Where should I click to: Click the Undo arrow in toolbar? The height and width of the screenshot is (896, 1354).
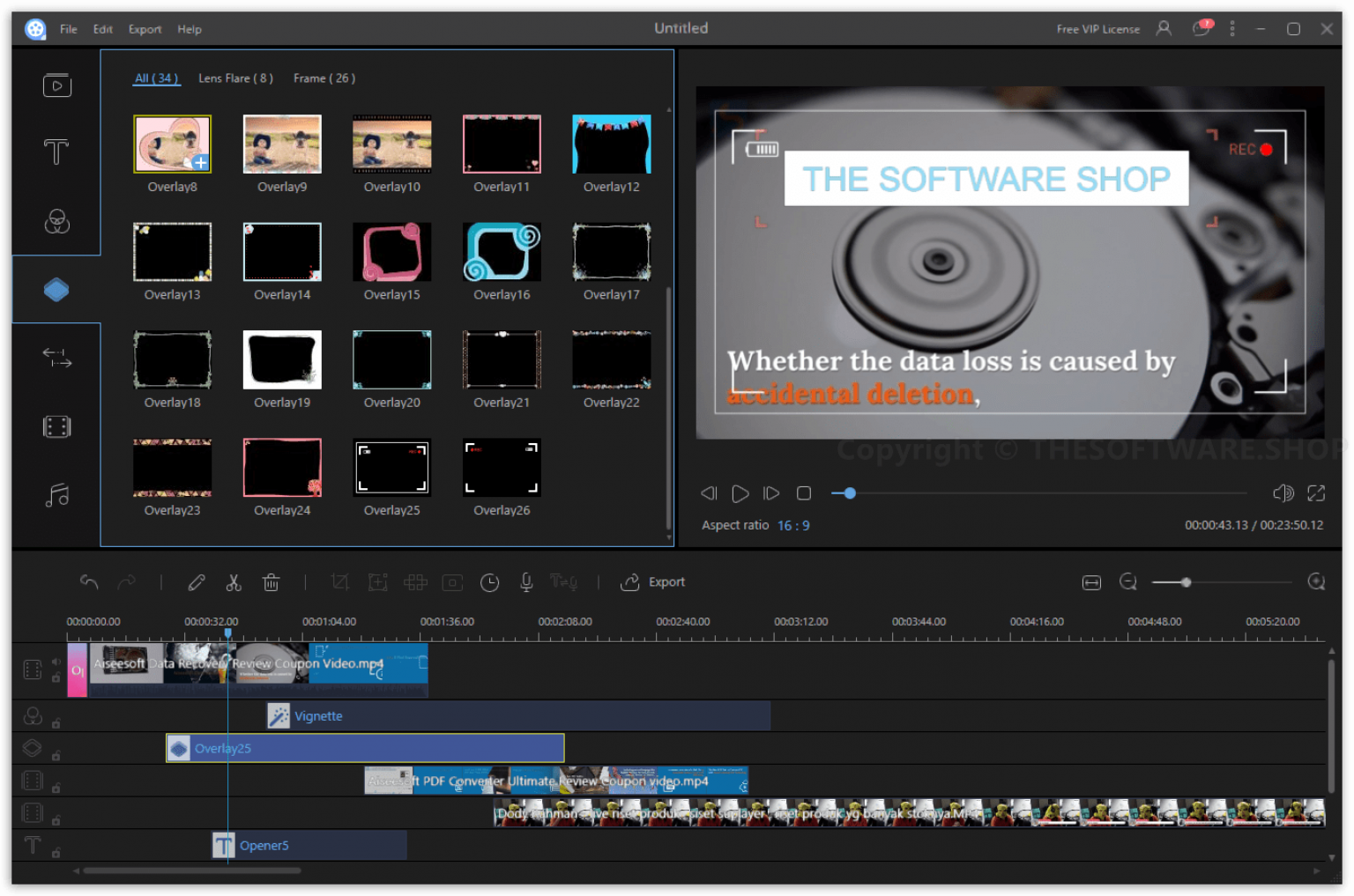[89, 582]
